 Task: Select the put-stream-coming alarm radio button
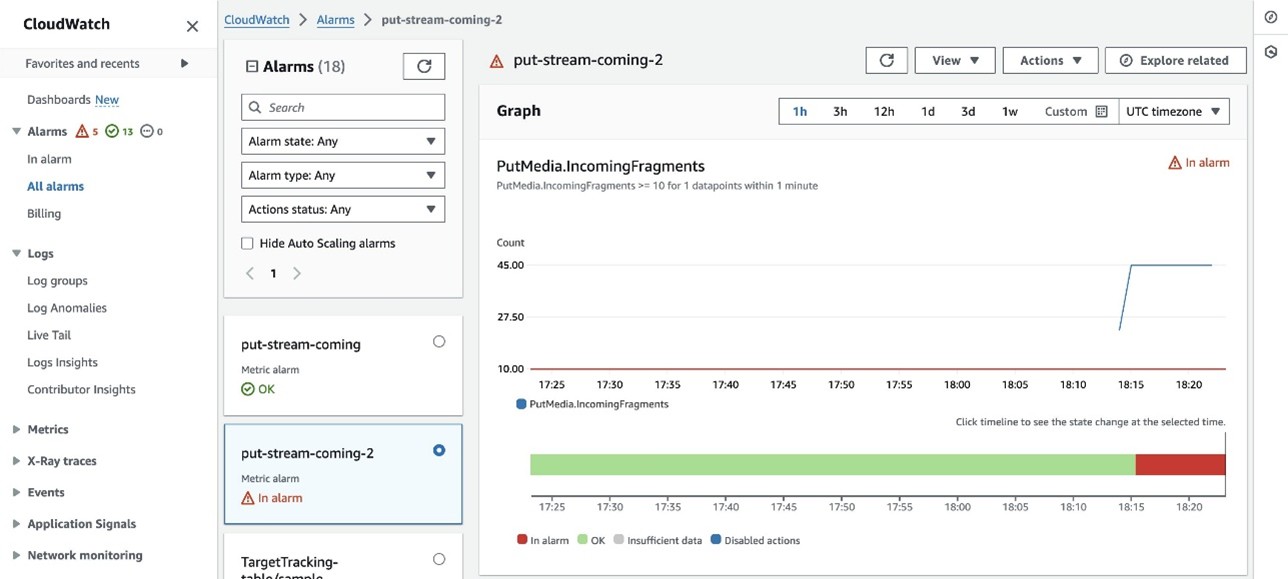click(439, 342)
